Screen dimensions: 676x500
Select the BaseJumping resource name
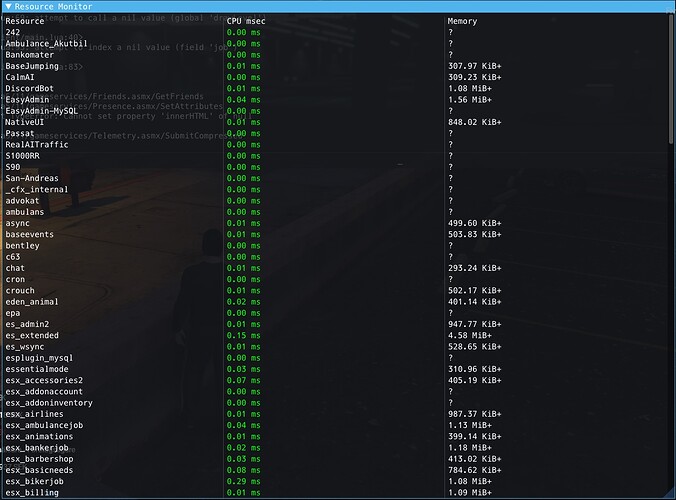point(32,66)
